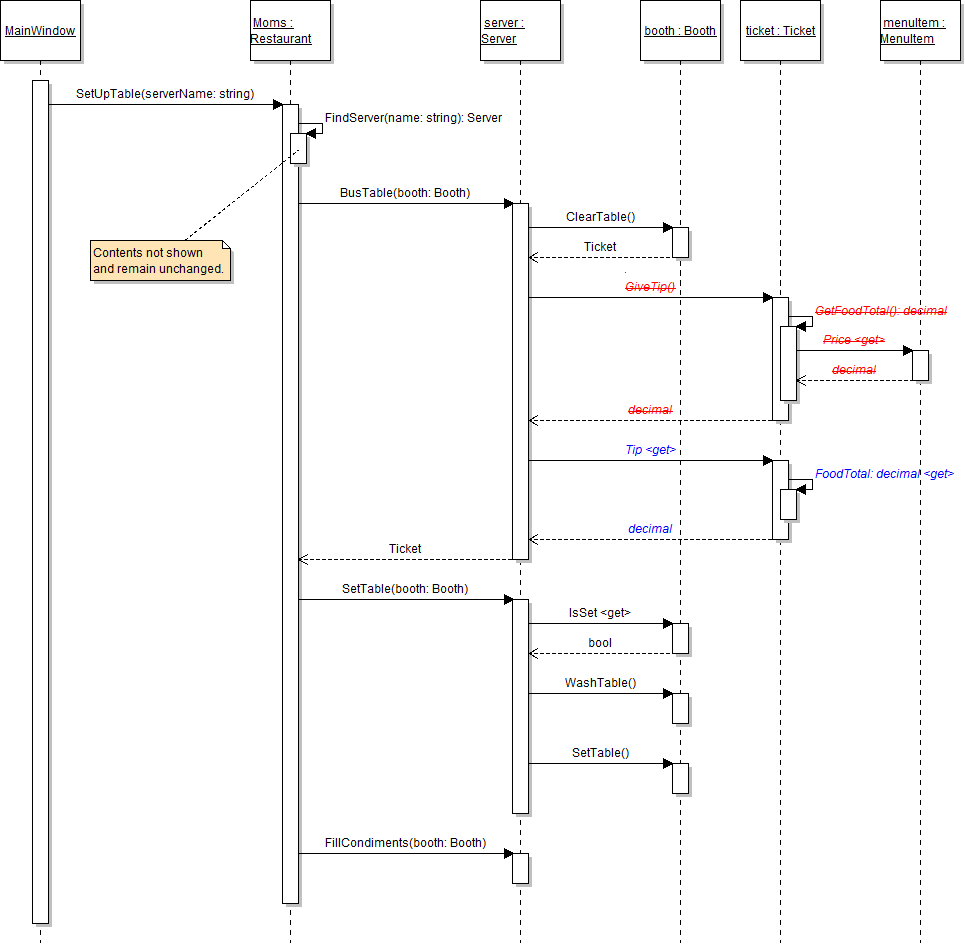The width and height of the screenshot is (965, 948).
Task: Select the bool return message label
Action: pyautogui.click(x=600, y=643)
